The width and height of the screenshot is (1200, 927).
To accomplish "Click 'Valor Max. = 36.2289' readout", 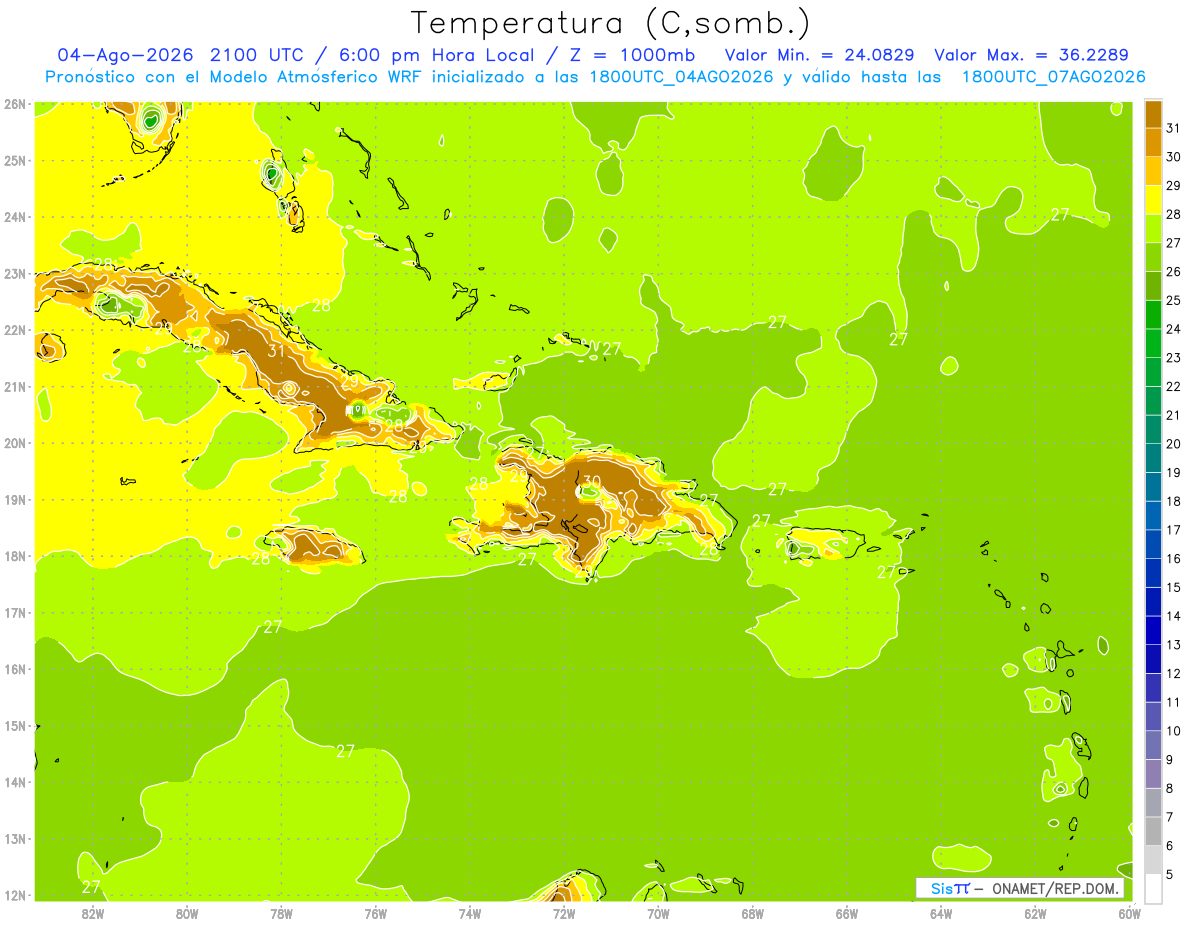I will point(1031,55).
